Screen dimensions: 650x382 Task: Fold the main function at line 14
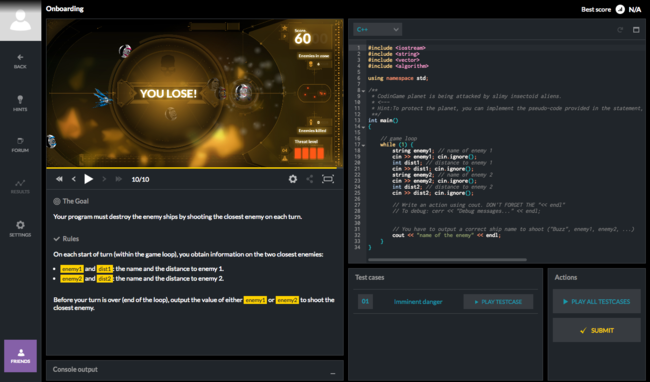tap(364, 127)
